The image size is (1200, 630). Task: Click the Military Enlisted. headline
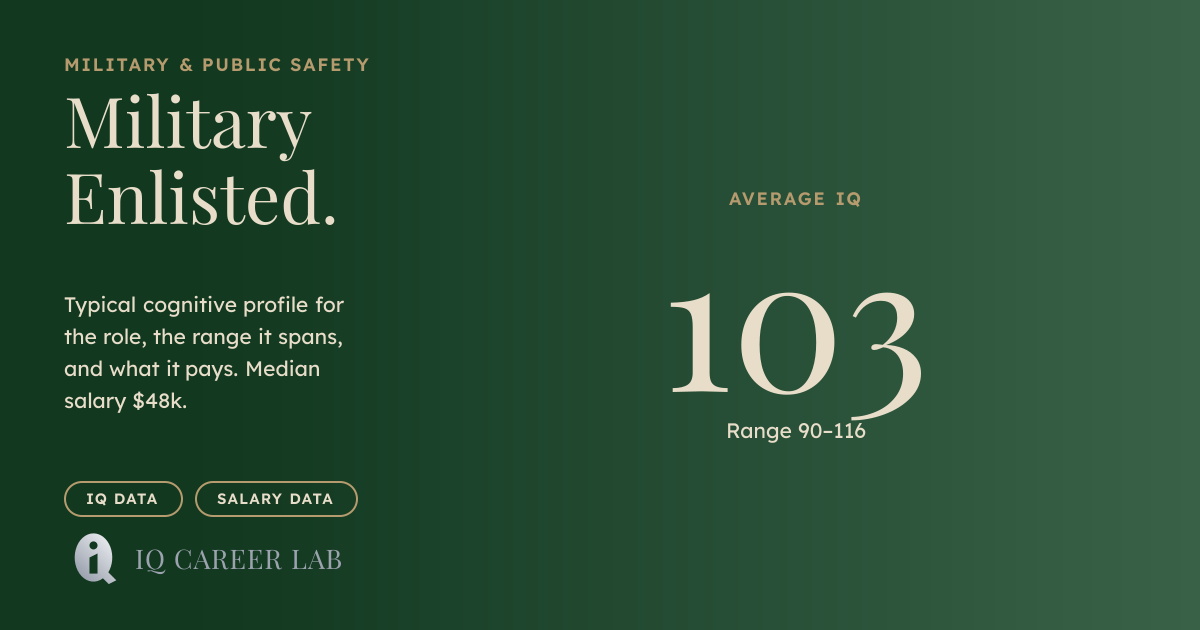[201, 160]
